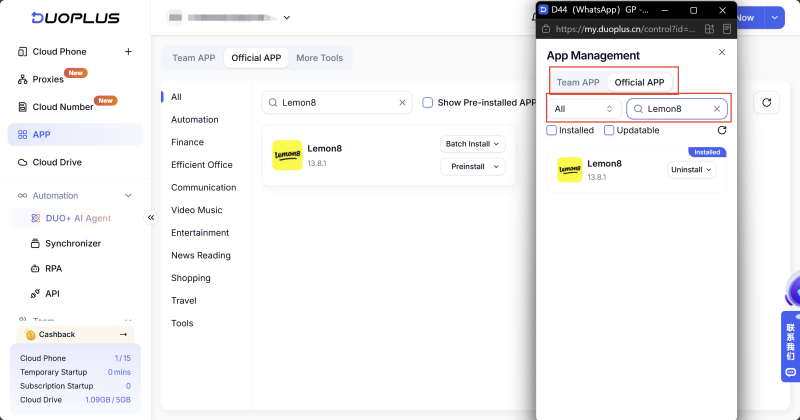Add a new cloud phone with plus icon

coord(128,52)
